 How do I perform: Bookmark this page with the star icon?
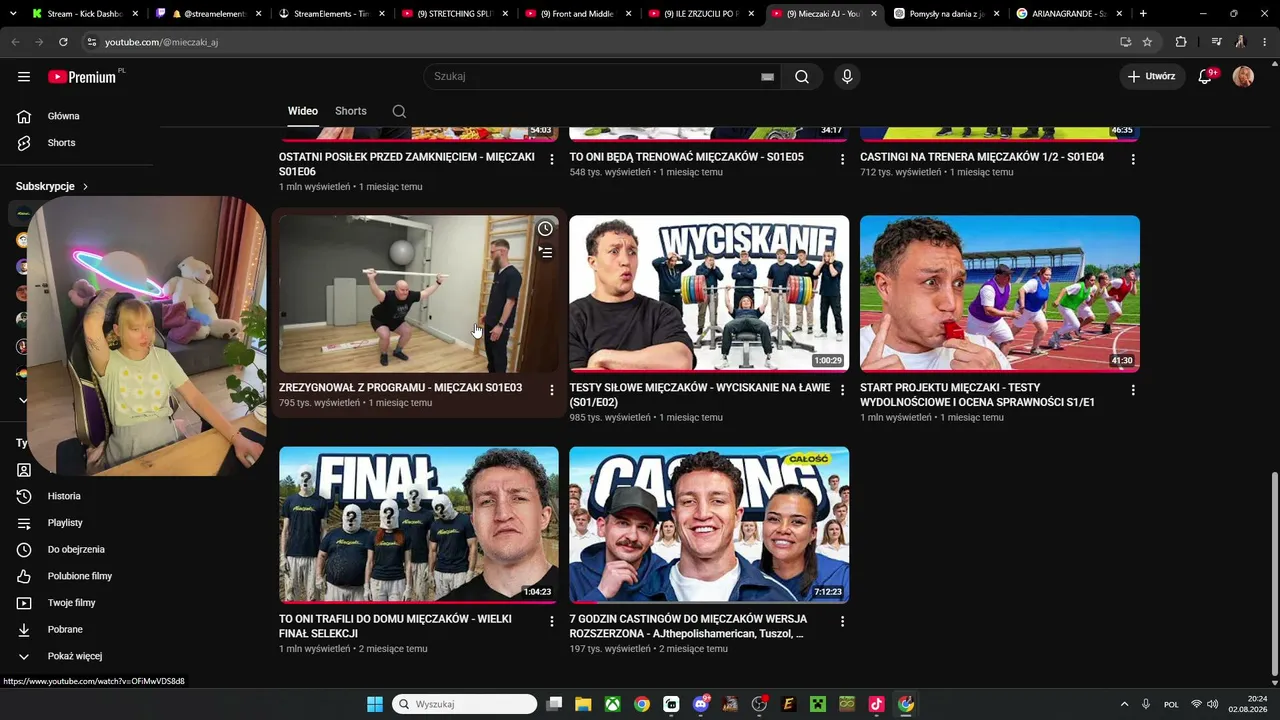pyautogui.click(x=1147, y=42)
